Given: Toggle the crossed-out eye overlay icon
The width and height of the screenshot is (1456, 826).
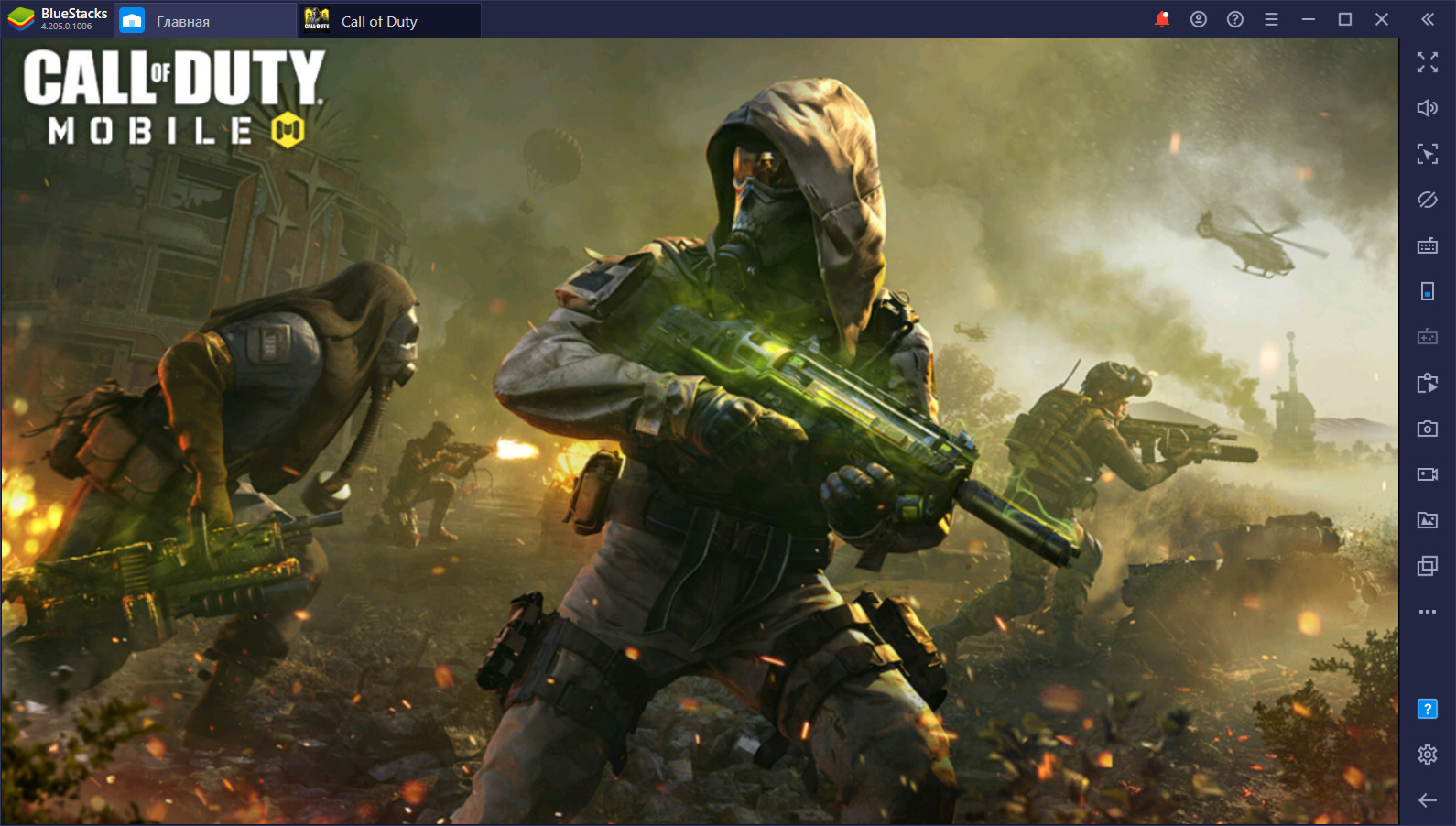Looking at the screenshot, I should (1427, 200).
